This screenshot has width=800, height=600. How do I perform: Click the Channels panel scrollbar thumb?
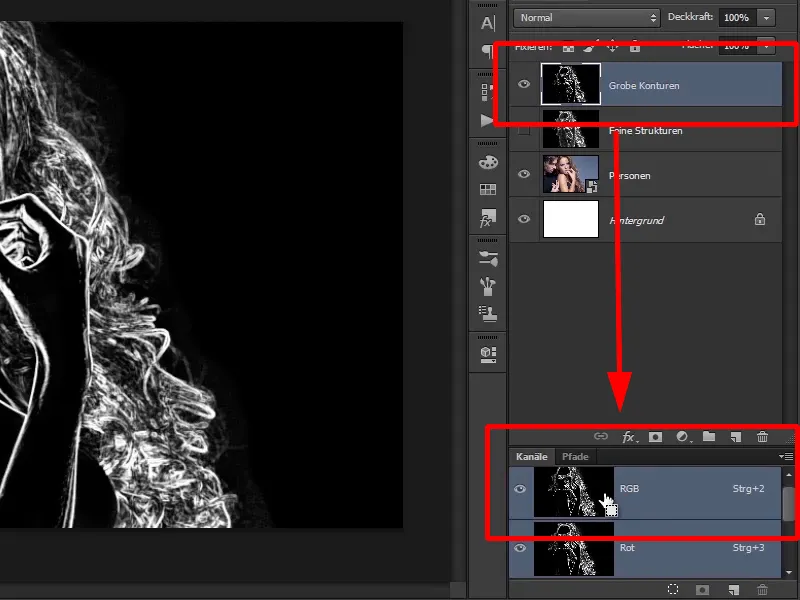tap(789, 504)
